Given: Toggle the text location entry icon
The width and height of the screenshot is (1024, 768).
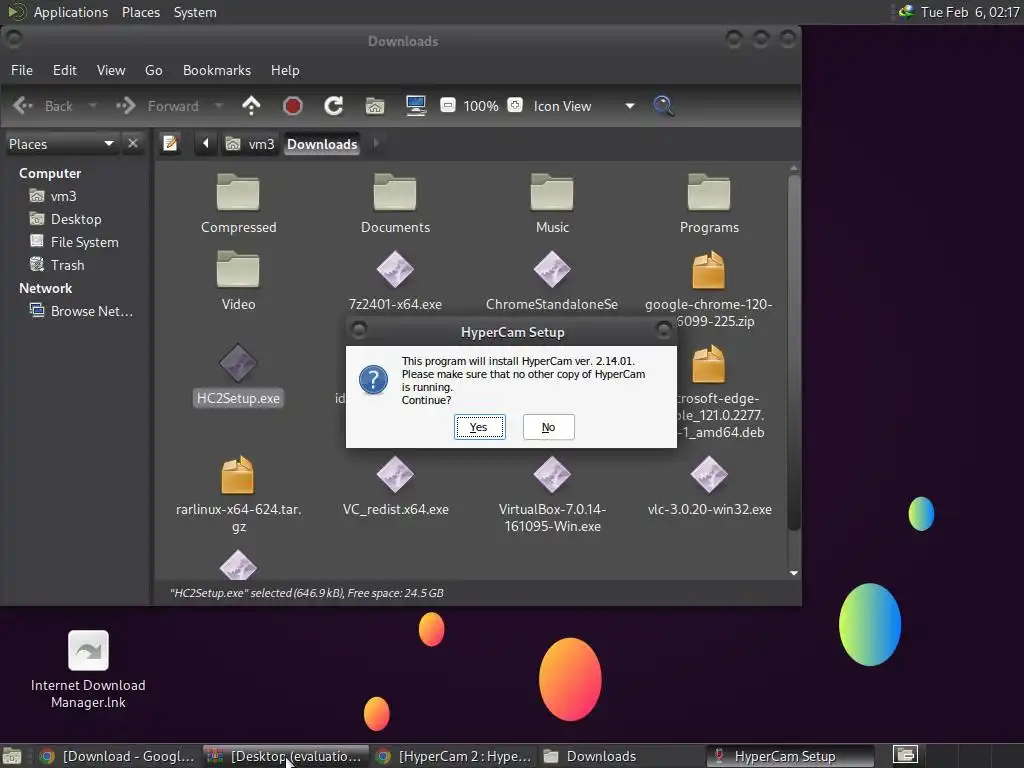Looking at the screenshot, I should 170,143.
